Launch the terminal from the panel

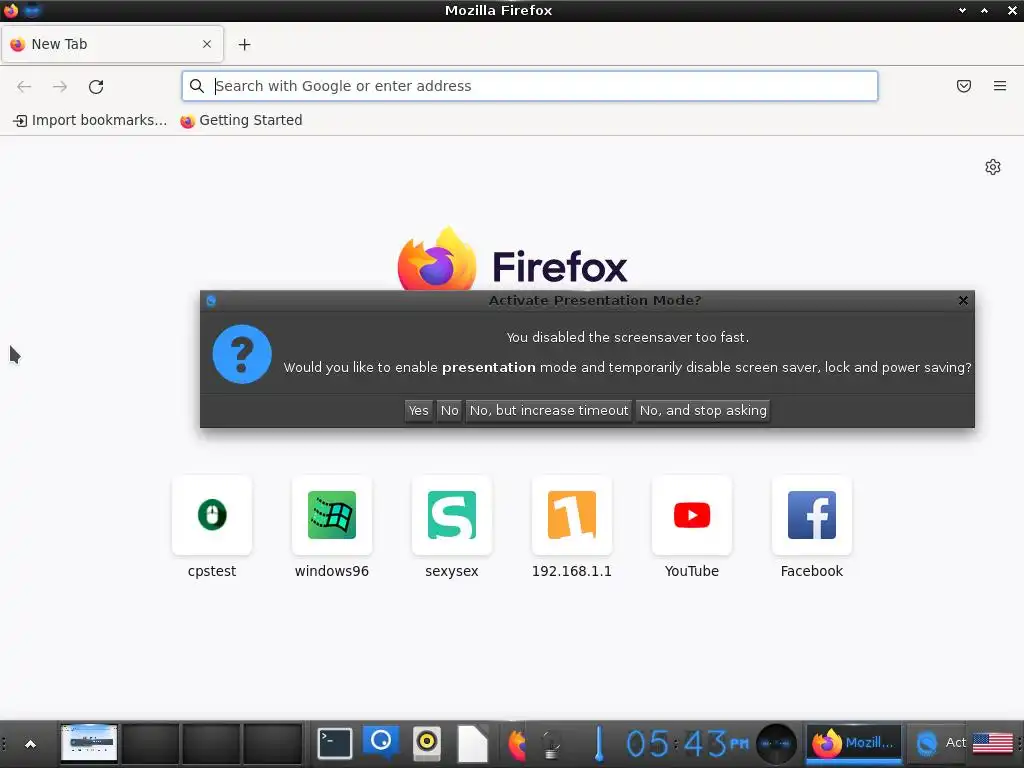pos(334,743)
